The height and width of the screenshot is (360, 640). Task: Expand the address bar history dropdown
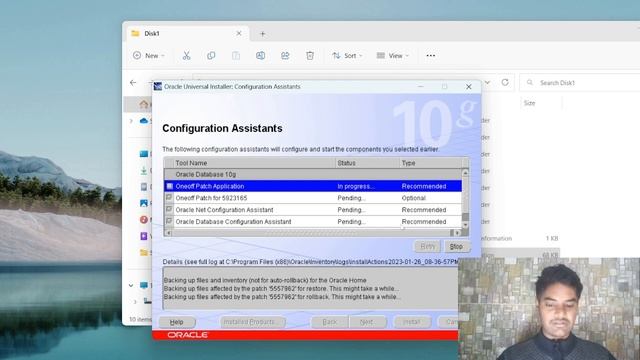coord(487,82)
